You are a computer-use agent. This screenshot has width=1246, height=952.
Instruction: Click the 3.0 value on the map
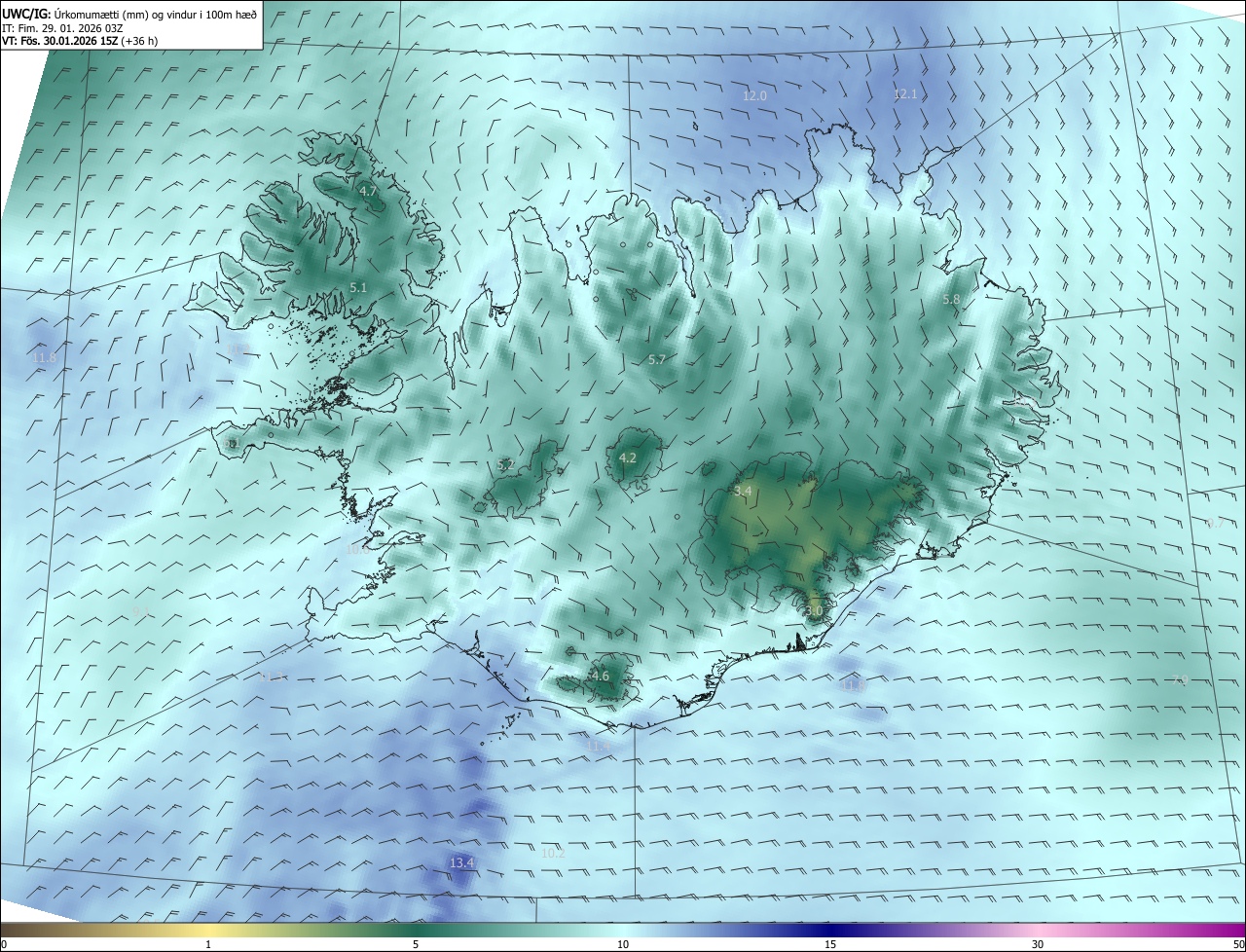pos(815,610)
